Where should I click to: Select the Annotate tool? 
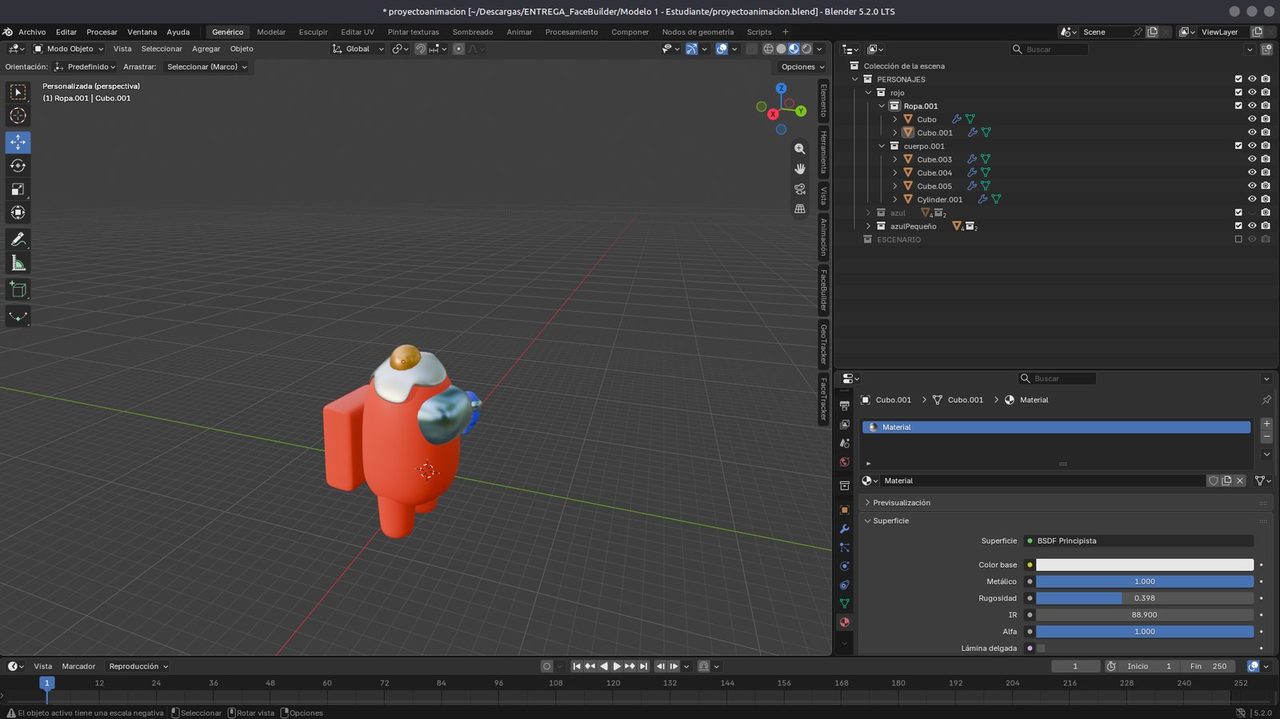point(18,239)
